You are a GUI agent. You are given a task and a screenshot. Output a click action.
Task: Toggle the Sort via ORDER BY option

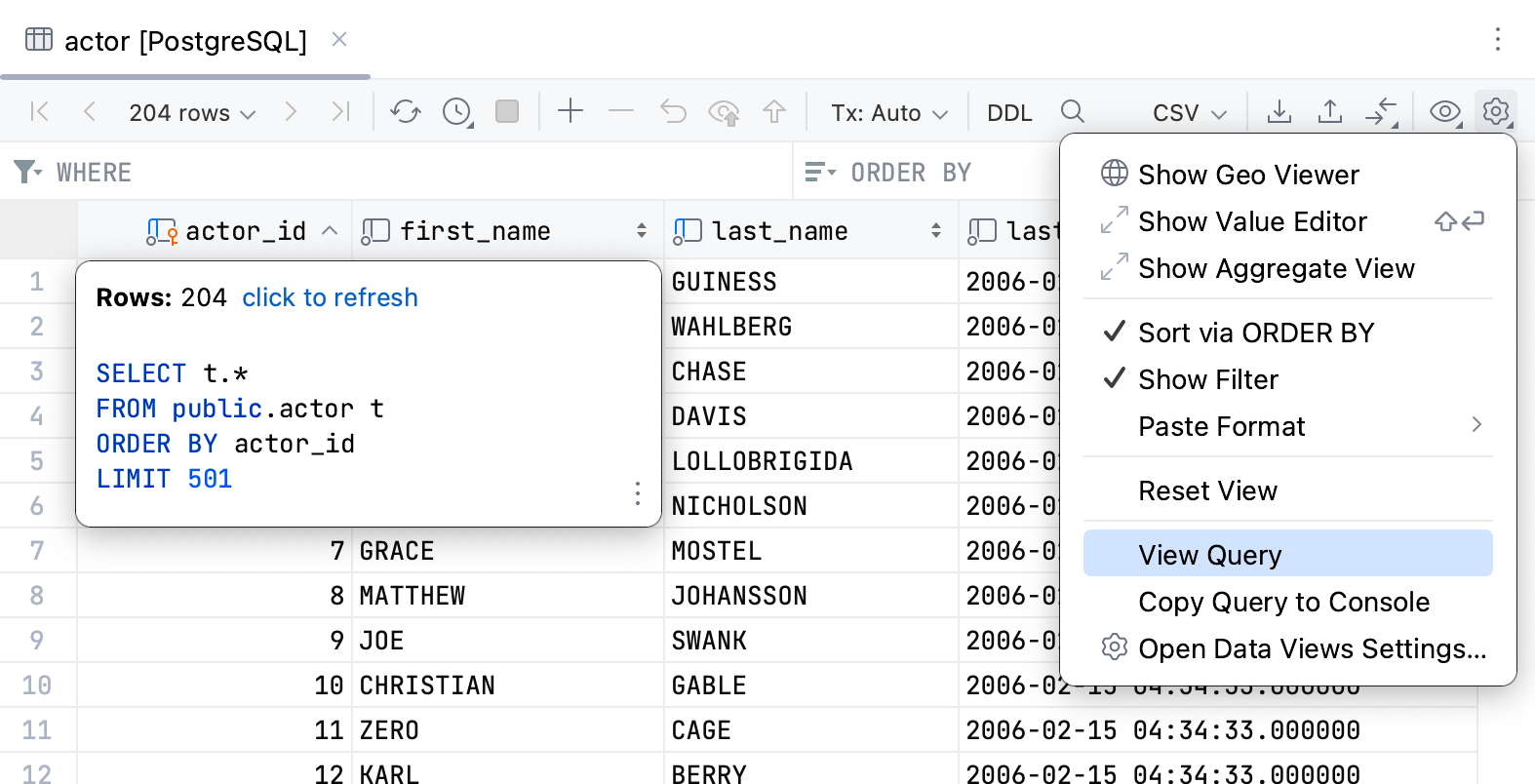(x=1255, y=333)
